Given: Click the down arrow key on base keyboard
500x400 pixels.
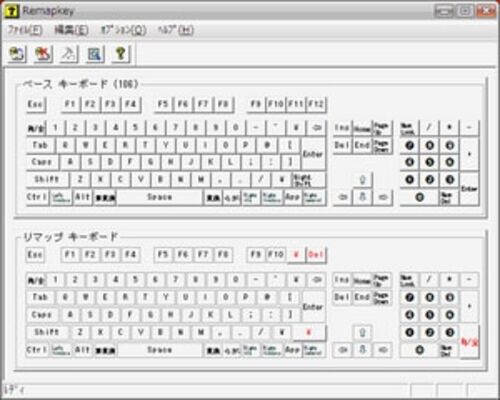Looking at the screenshot, I should click(363, 197).
